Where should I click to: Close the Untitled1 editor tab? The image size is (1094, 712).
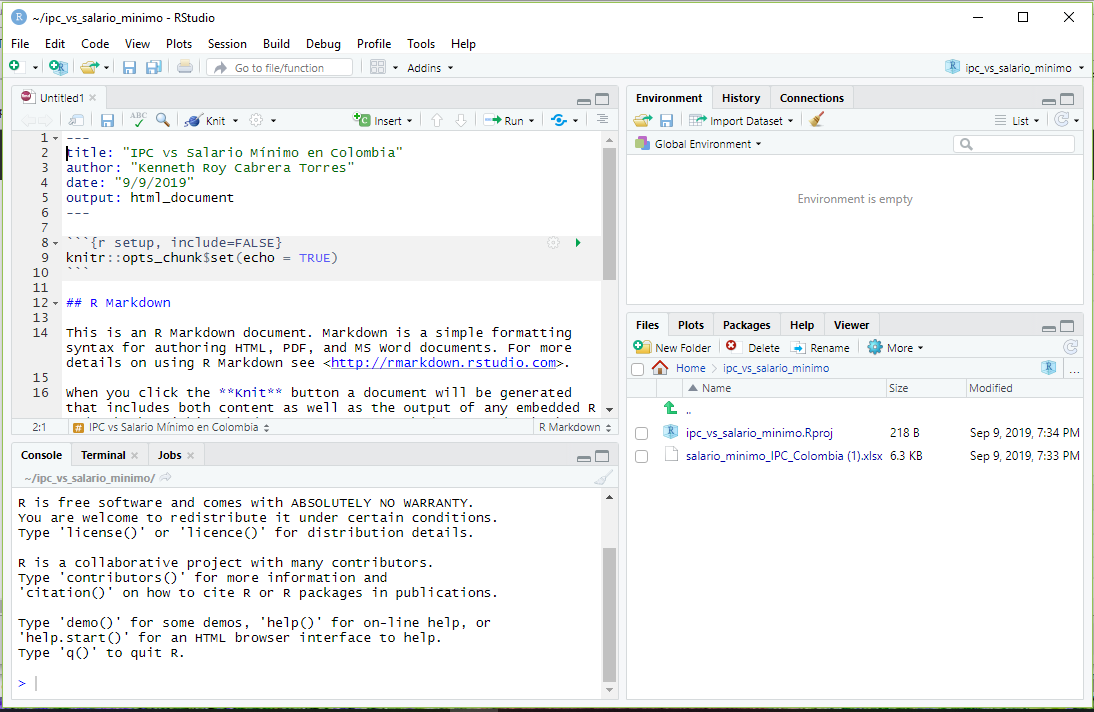click(93, 98)
